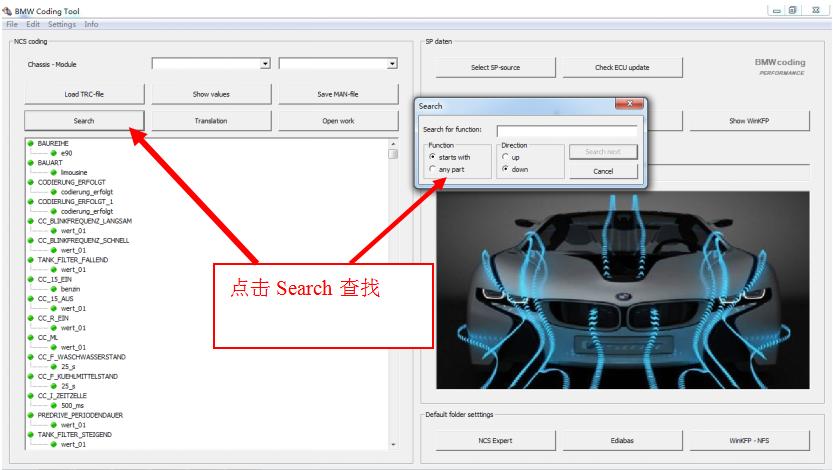The height and width of the screenshot is (470, 833).
Task: Minimize the BMW Coding Tool window
Action: point(777,10)
